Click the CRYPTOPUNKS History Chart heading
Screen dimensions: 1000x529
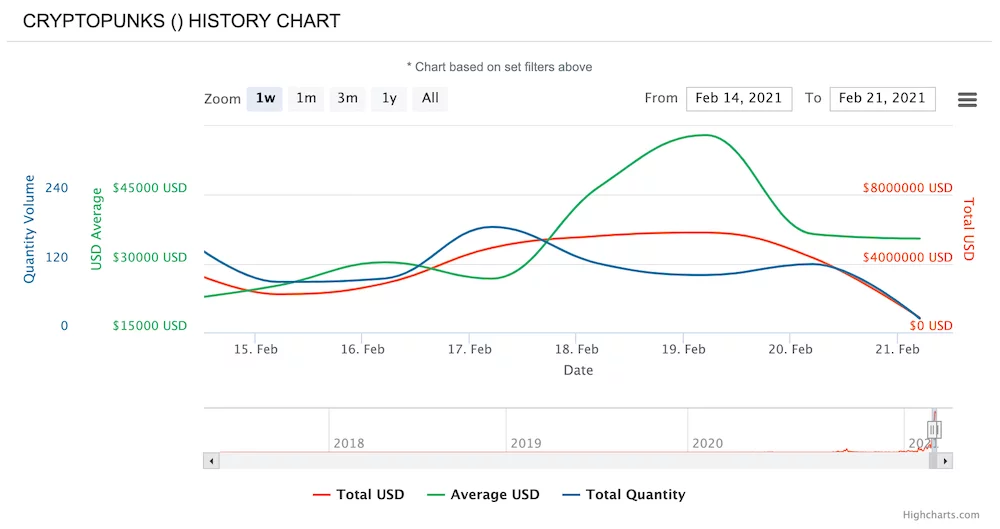pyautogui.click(x=181, y=21)
